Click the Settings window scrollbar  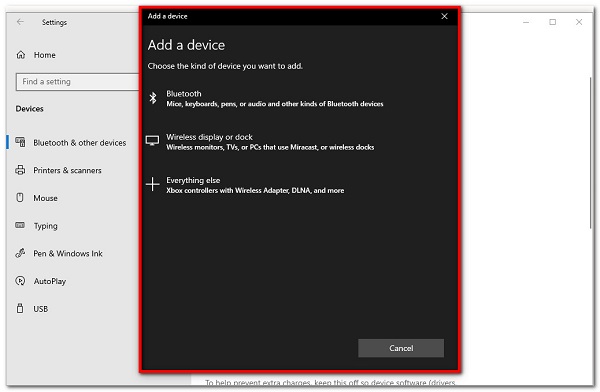click(x=590, y=153)
